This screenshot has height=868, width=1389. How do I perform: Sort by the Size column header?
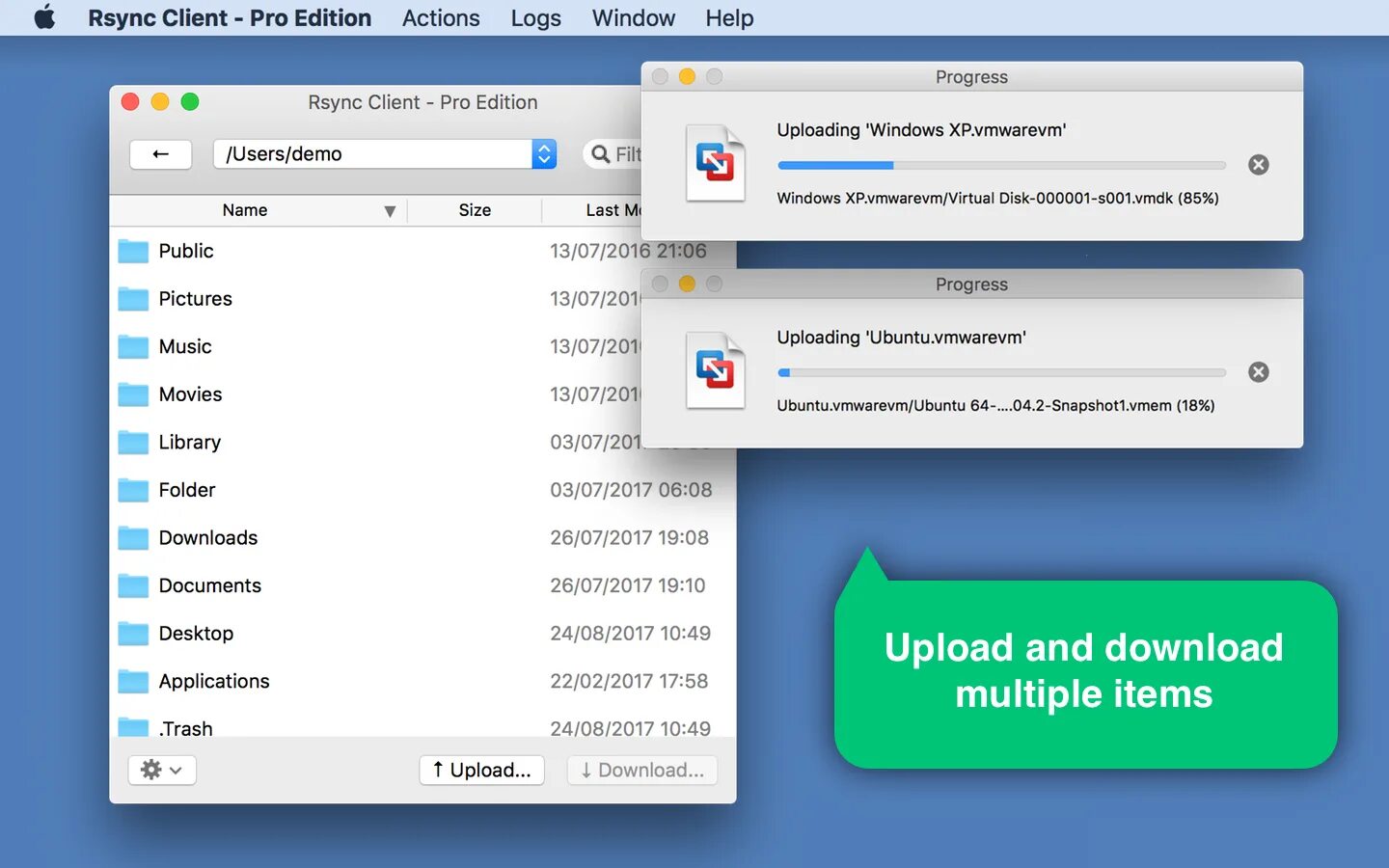point(475,210)
